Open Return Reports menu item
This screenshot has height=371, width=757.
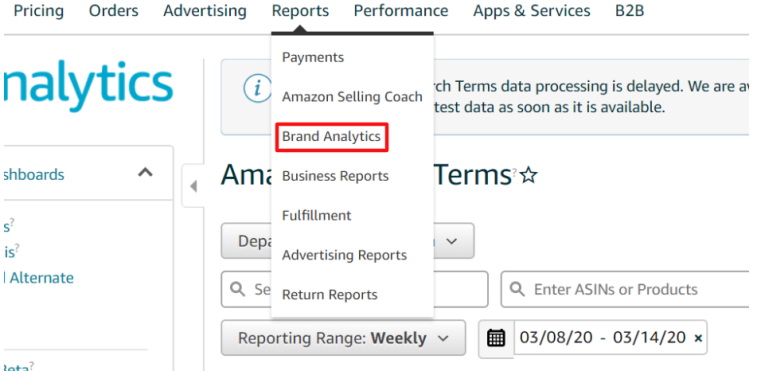tap(330, 295)
